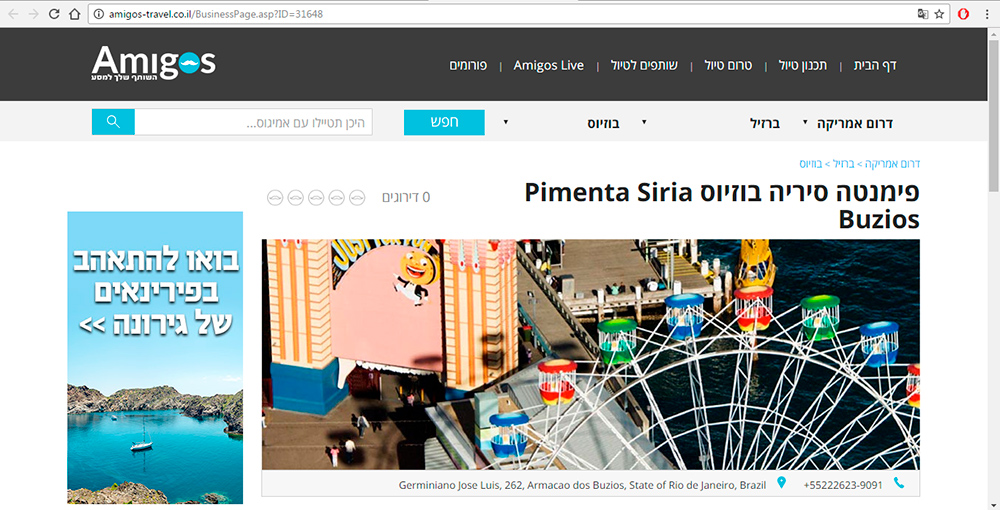Image resolution: width=1000 pixels, height=510 pixels.
Task: Open the Chrome three-dot menu
Action: point(987,14)
